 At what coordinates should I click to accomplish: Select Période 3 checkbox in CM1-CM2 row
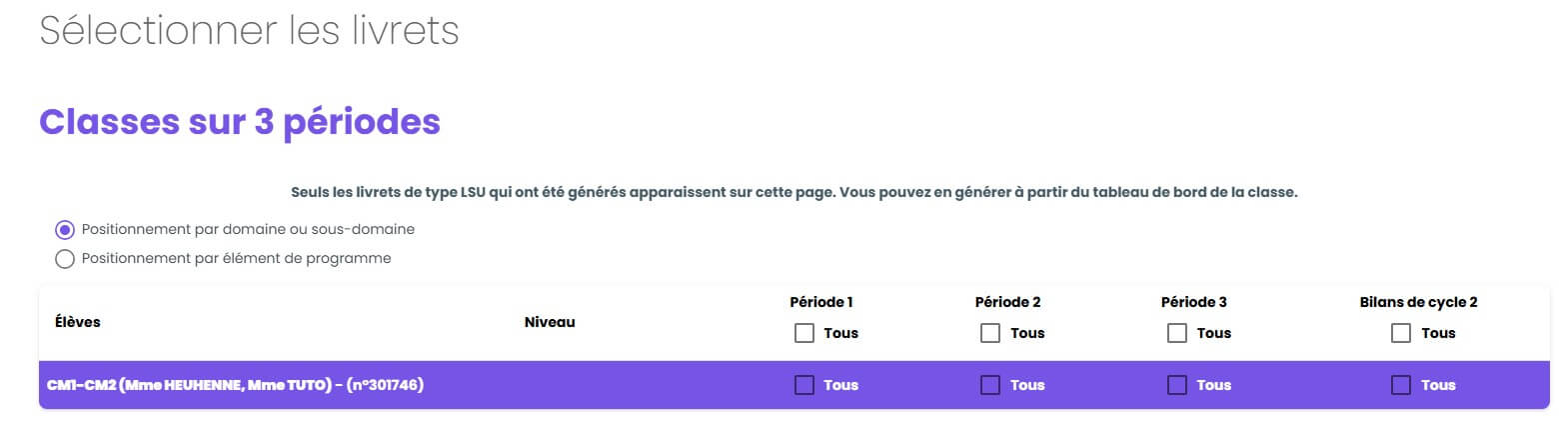tap(1177, 385)
